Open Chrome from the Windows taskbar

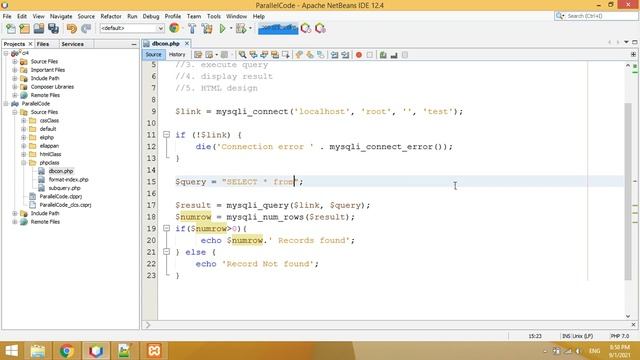point(67,351)
